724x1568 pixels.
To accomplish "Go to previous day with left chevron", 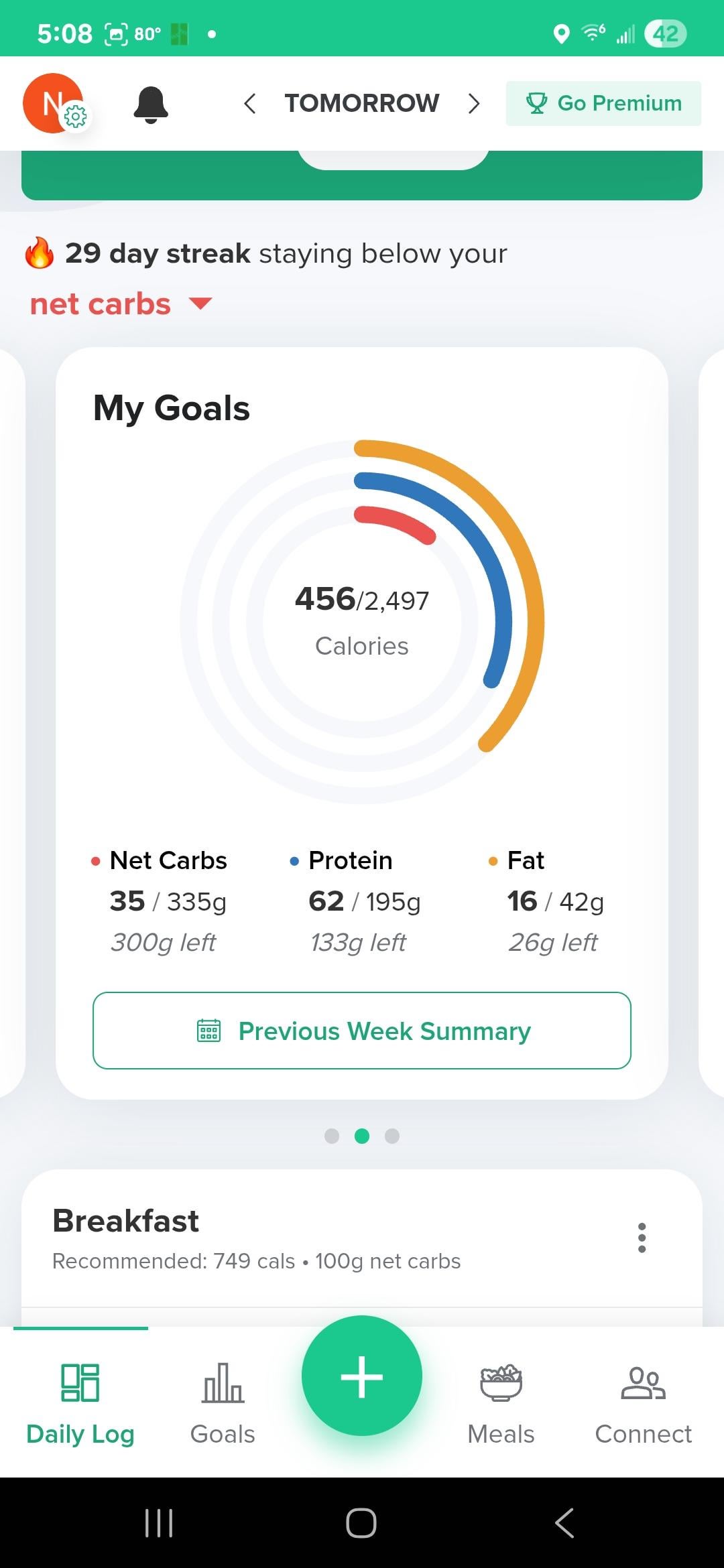I will [x=250, y=104].
